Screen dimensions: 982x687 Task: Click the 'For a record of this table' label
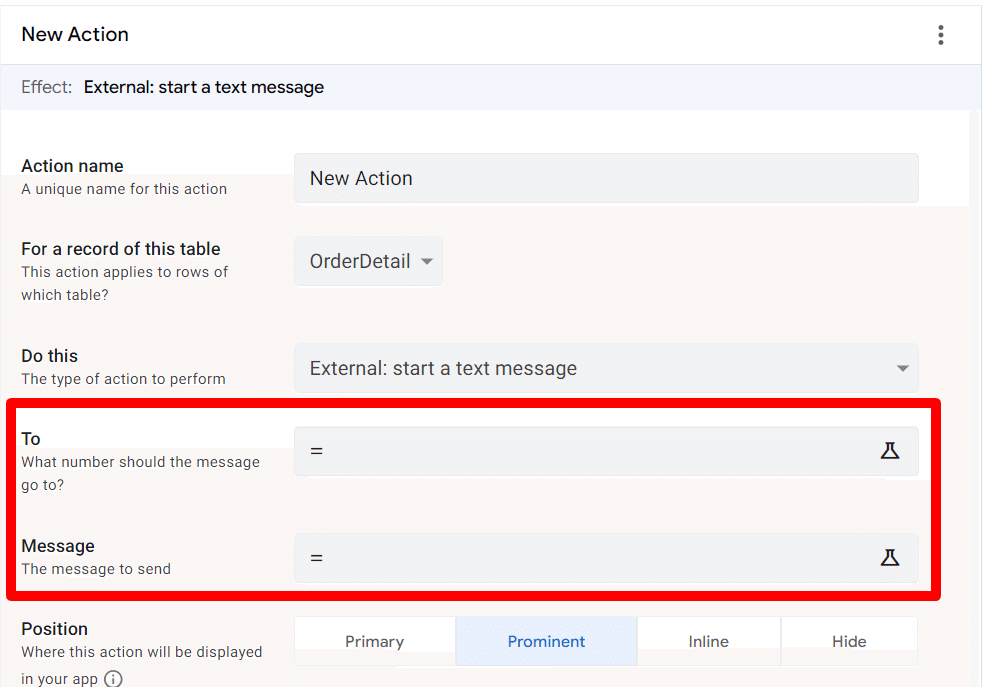point(121,249)
